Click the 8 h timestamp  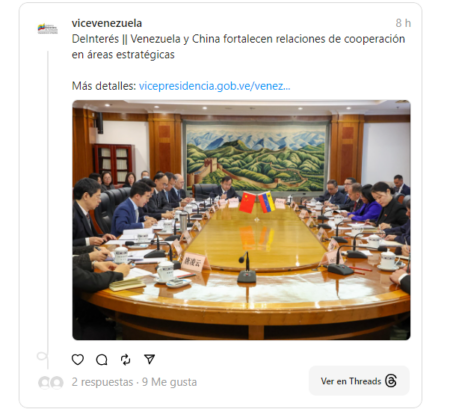[403, 23]
